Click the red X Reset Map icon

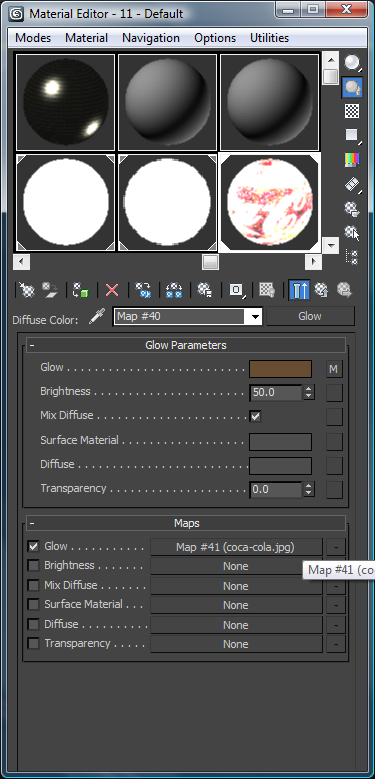112,290
